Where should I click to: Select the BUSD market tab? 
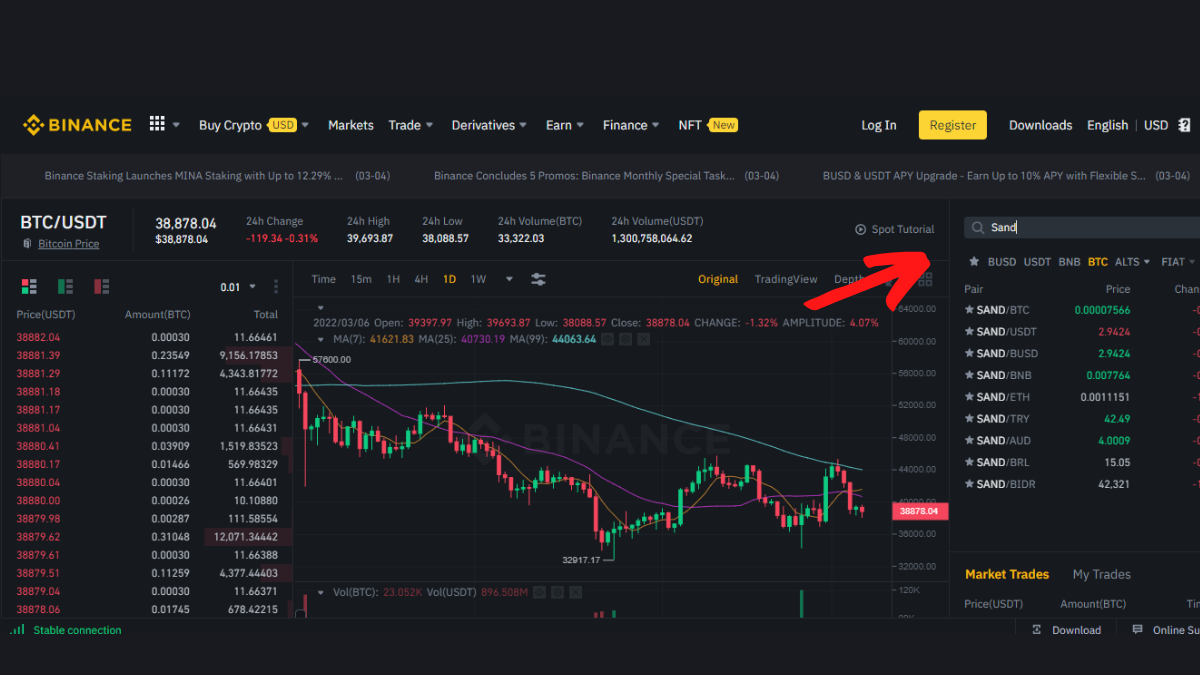1002,262
